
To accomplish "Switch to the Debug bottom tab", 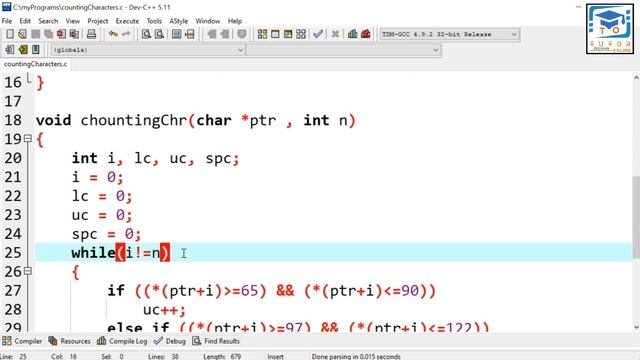I will (170, 341).
